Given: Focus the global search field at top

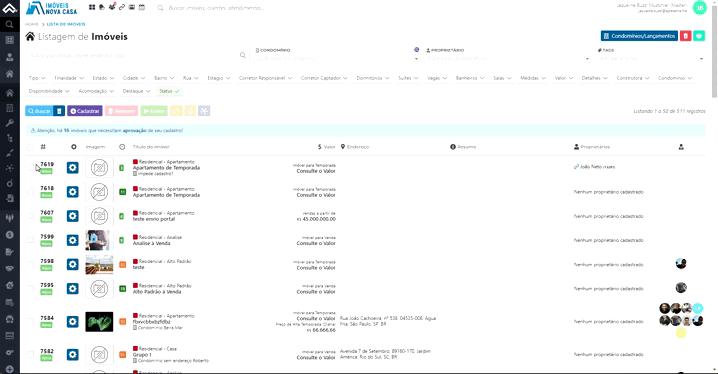Looking at the screenshot, I should coord(216,8).
